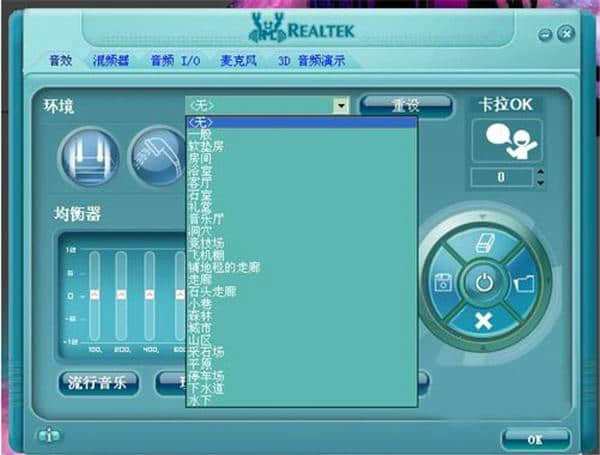Choose 铺地毯的走廊 from the environment list
The width and height of the screenshot is (600, 455).
pos(224,268)
